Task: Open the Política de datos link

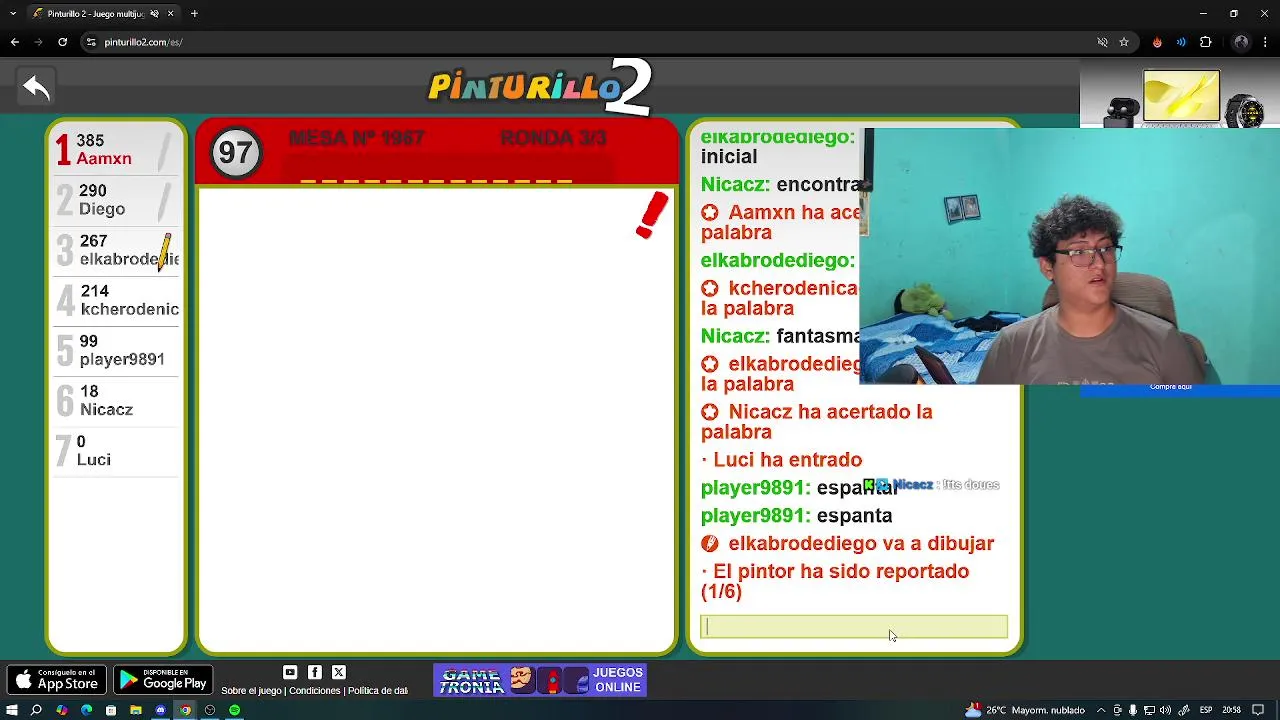Action: coord(378,691)
